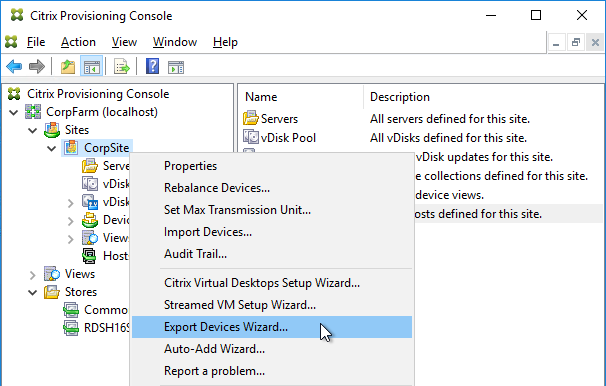
Task: Select the Hosts icon in the tree
Action: point(89,256)
